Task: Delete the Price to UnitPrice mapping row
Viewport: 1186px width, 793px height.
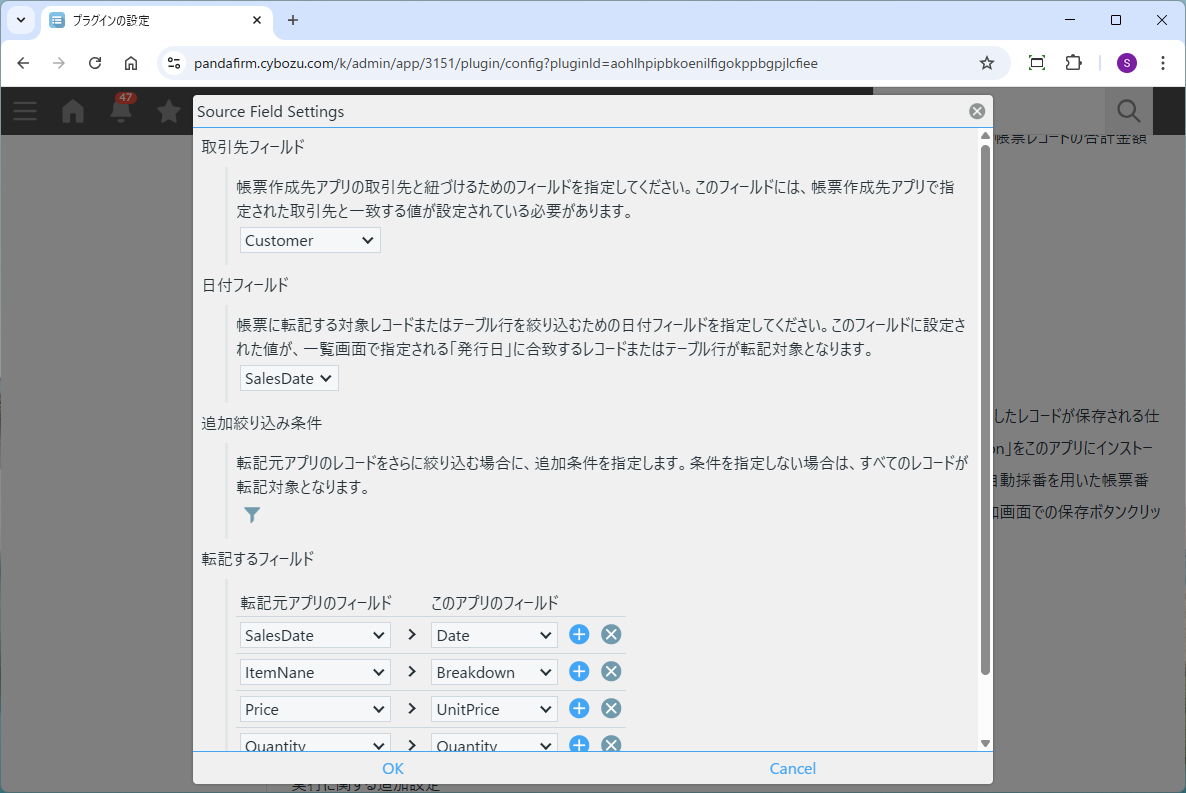Action: 611,708
